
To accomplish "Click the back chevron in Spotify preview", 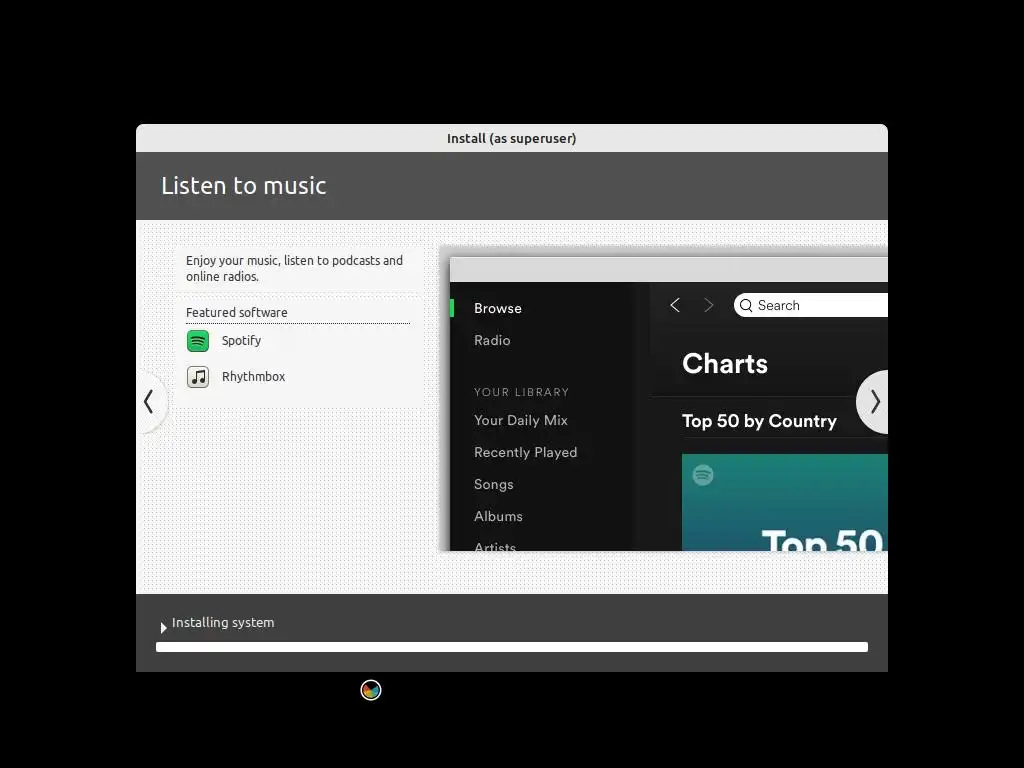I will pyautogui.click(x=675, y=305).
